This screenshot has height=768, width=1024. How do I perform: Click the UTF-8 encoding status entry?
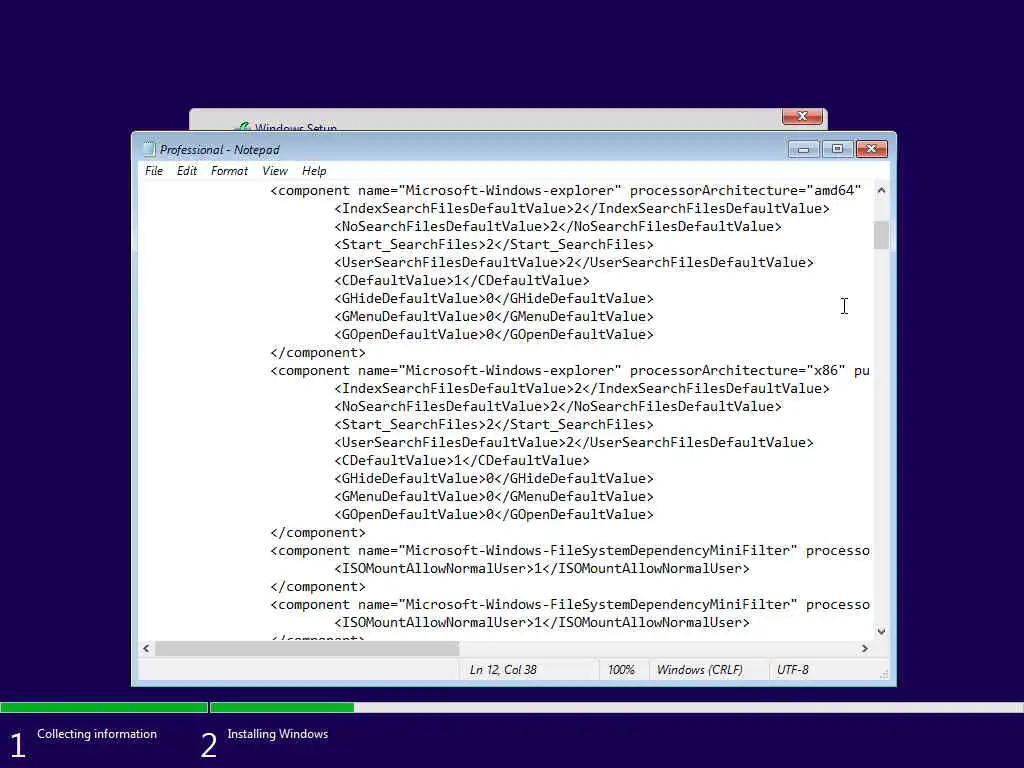tap(793, 670)
